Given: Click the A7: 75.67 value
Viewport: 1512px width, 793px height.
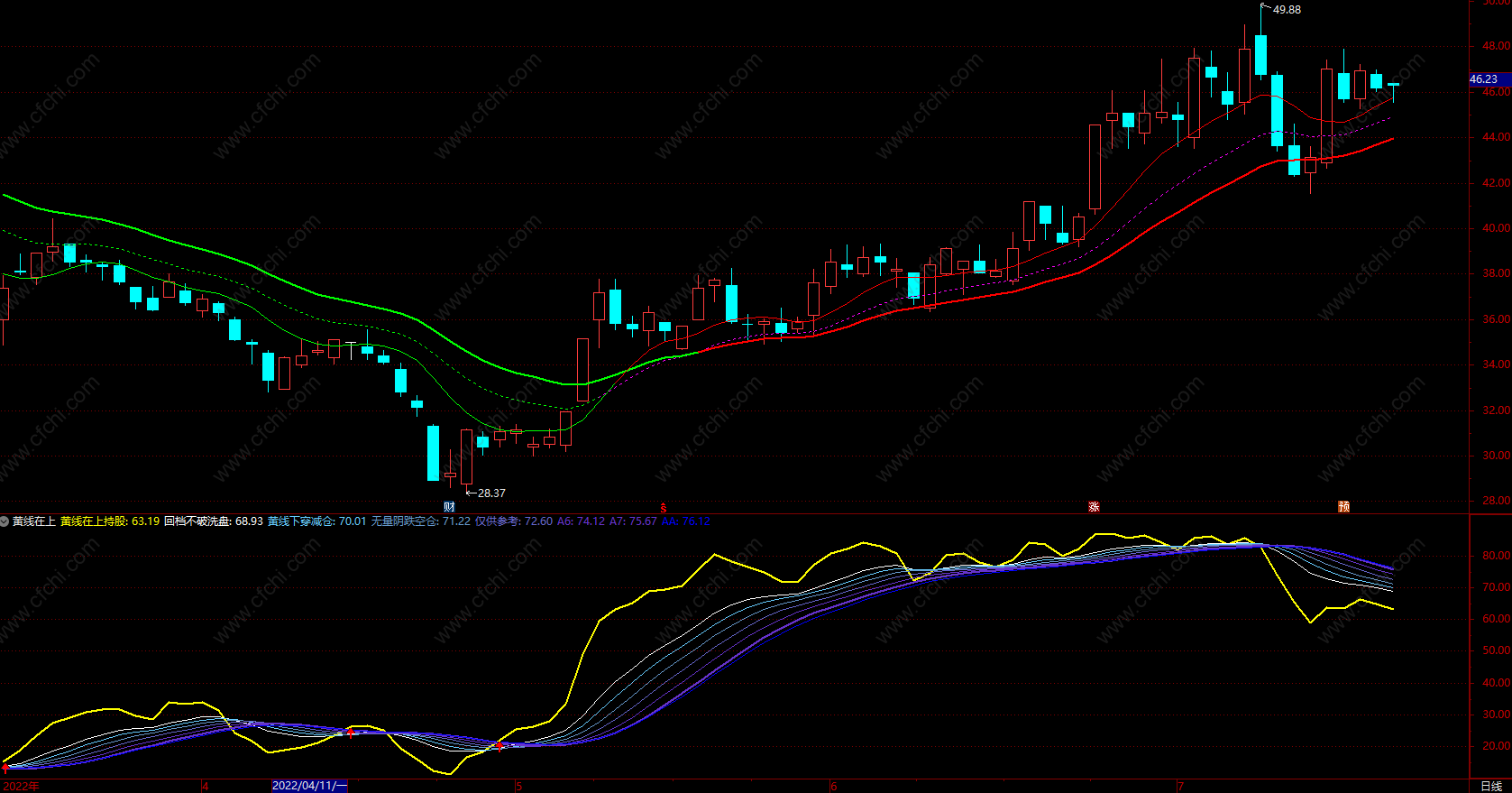Looking at the screenshot, I should 633,521.
